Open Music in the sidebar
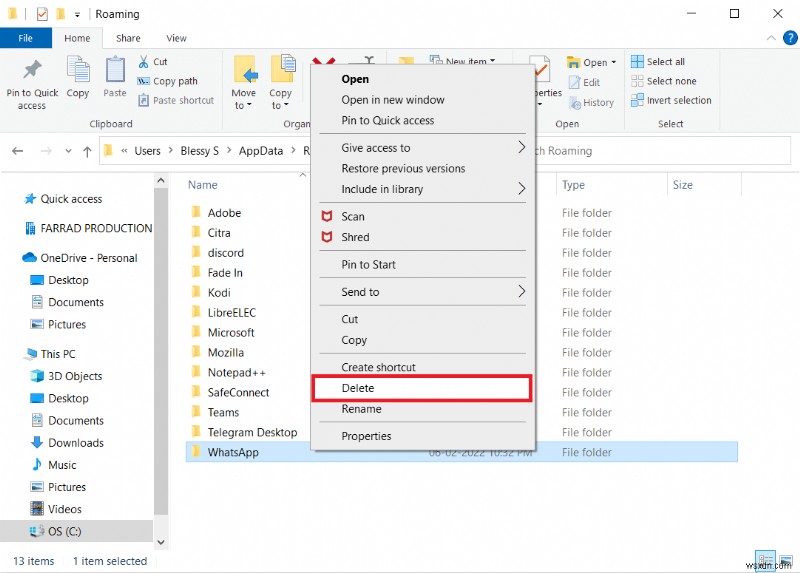The height and width of the screenshot is (573, 800). pyautogui.click(x=54, y=465)
